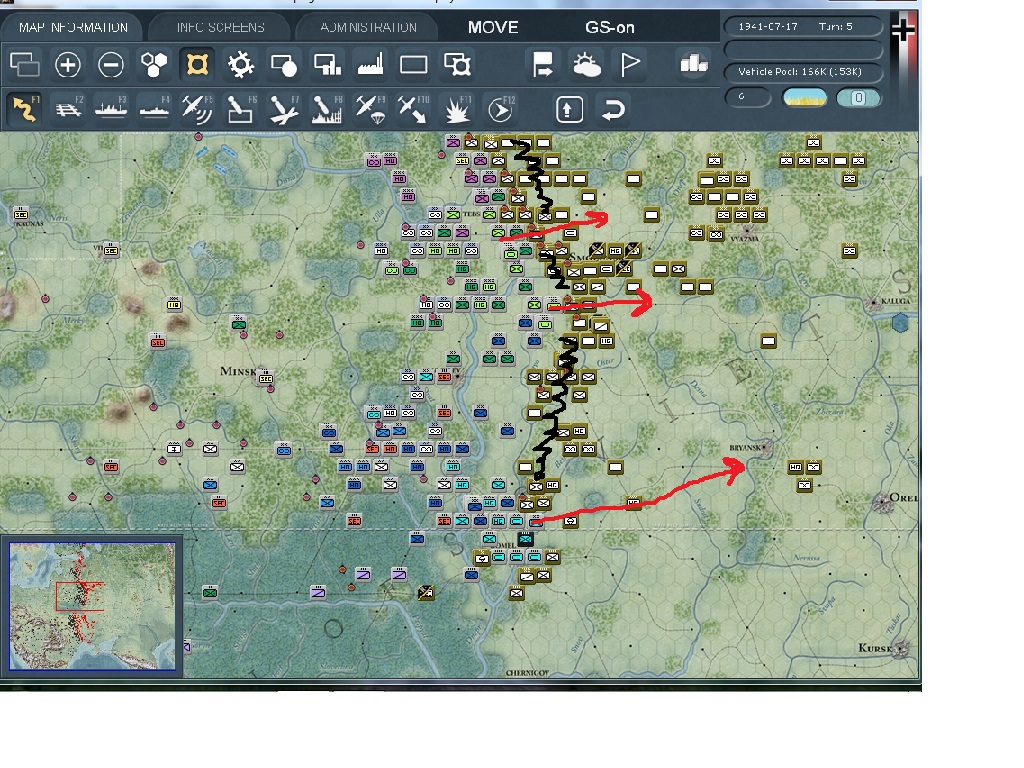The image size is (1024, 768).
Task: Click the empty status field below date
Action: (x=803, y=50)
